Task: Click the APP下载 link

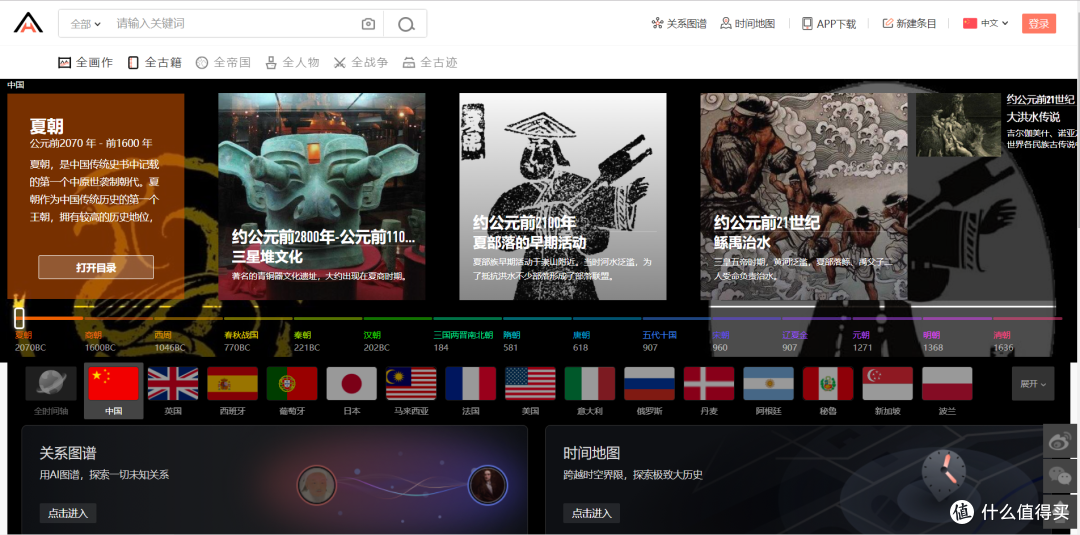Action: tap(829, 23)
